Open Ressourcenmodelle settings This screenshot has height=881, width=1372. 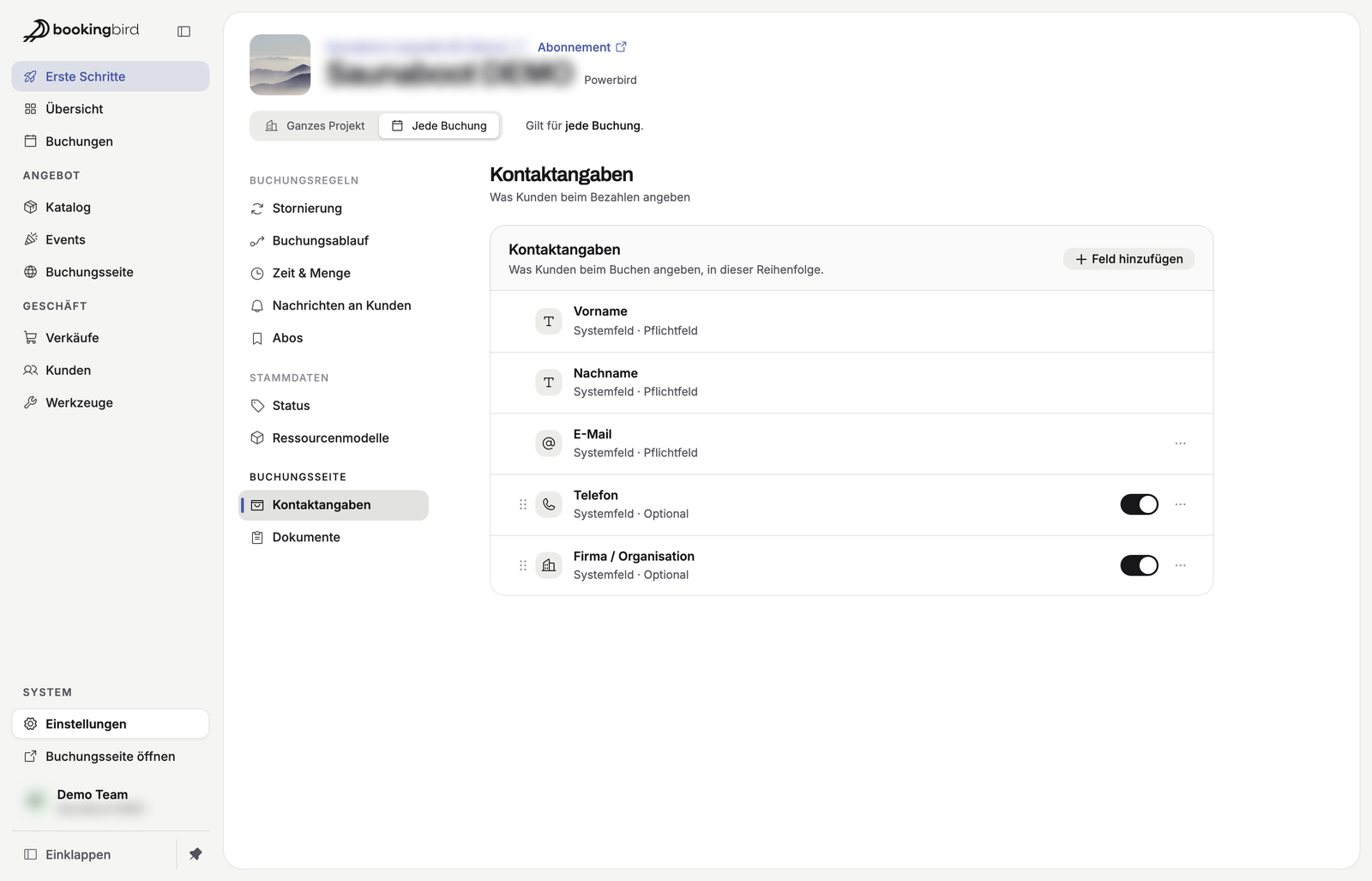pyautogui.click(x=334, y=438)
